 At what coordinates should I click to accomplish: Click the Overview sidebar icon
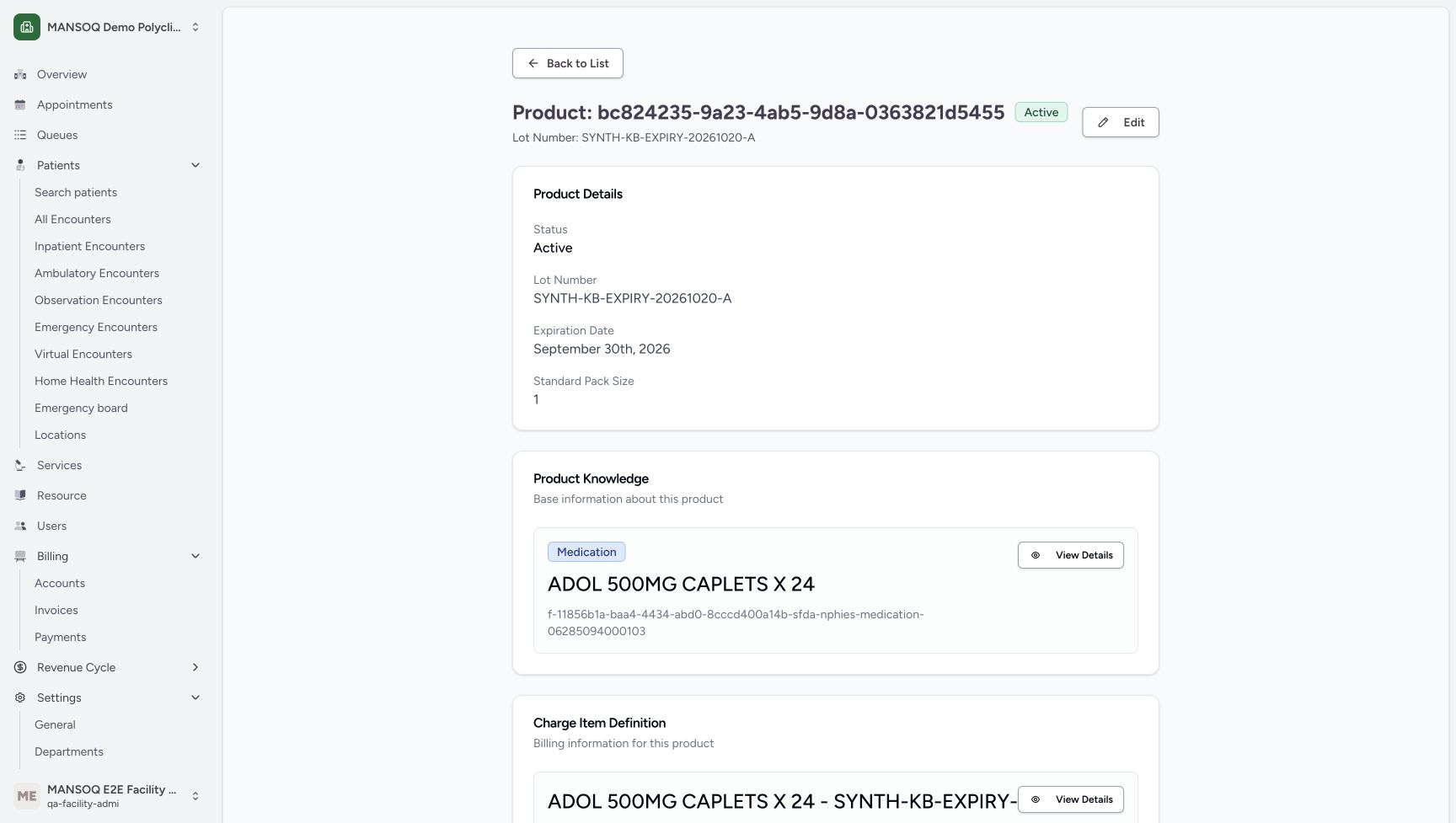[x=20, y=74]
